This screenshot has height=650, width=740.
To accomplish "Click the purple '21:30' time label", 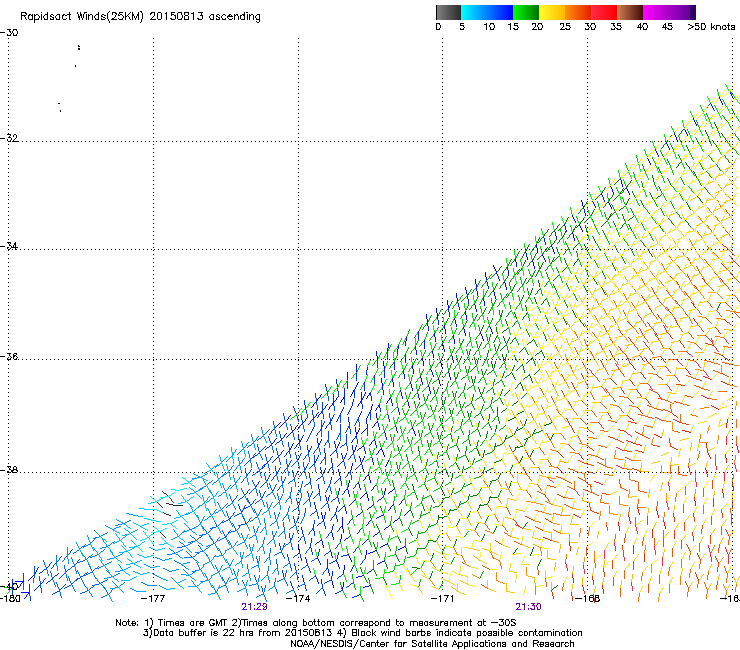I will [529, 607].
